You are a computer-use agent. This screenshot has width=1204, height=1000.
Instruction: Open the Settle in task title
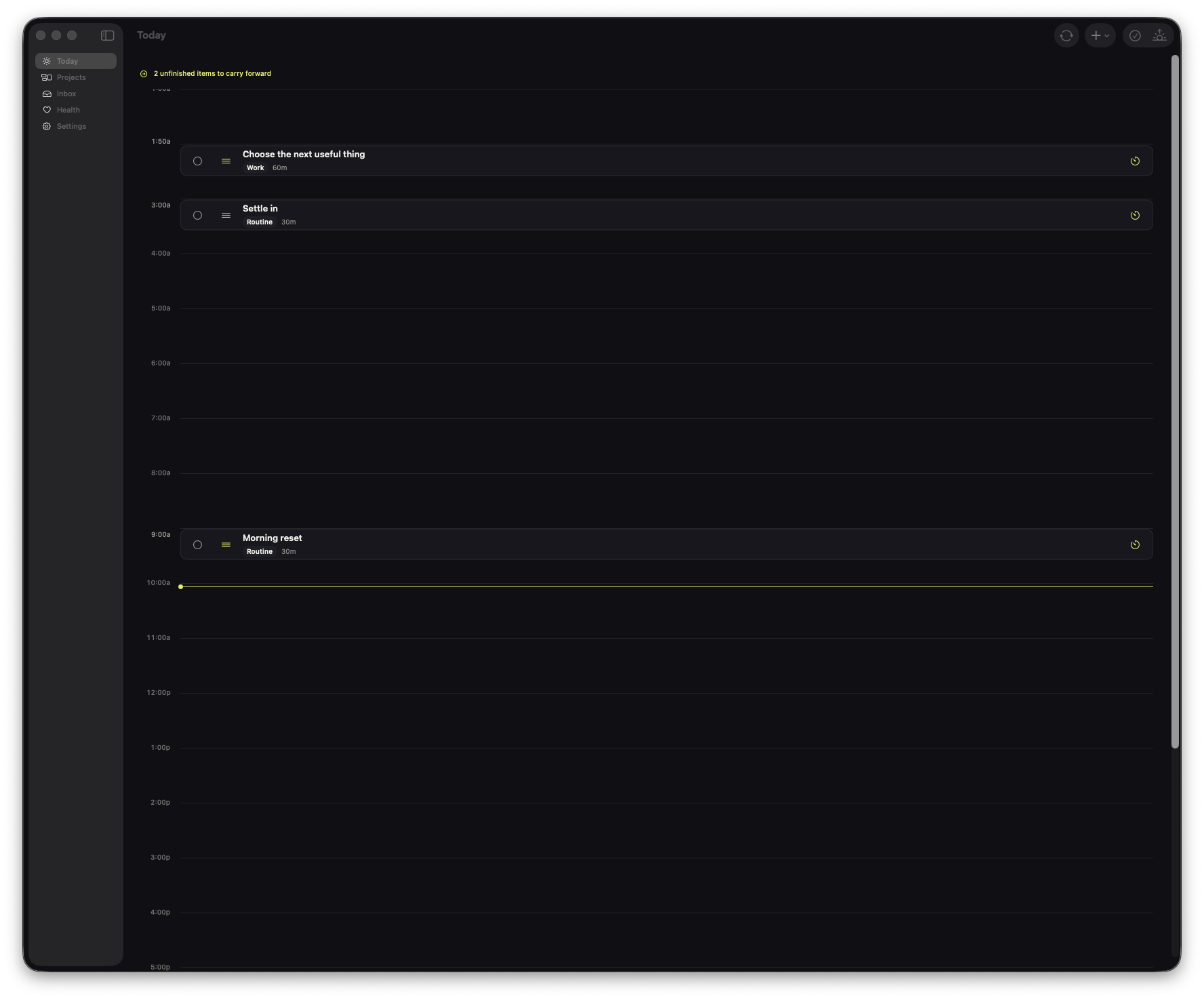click(260, 209)
